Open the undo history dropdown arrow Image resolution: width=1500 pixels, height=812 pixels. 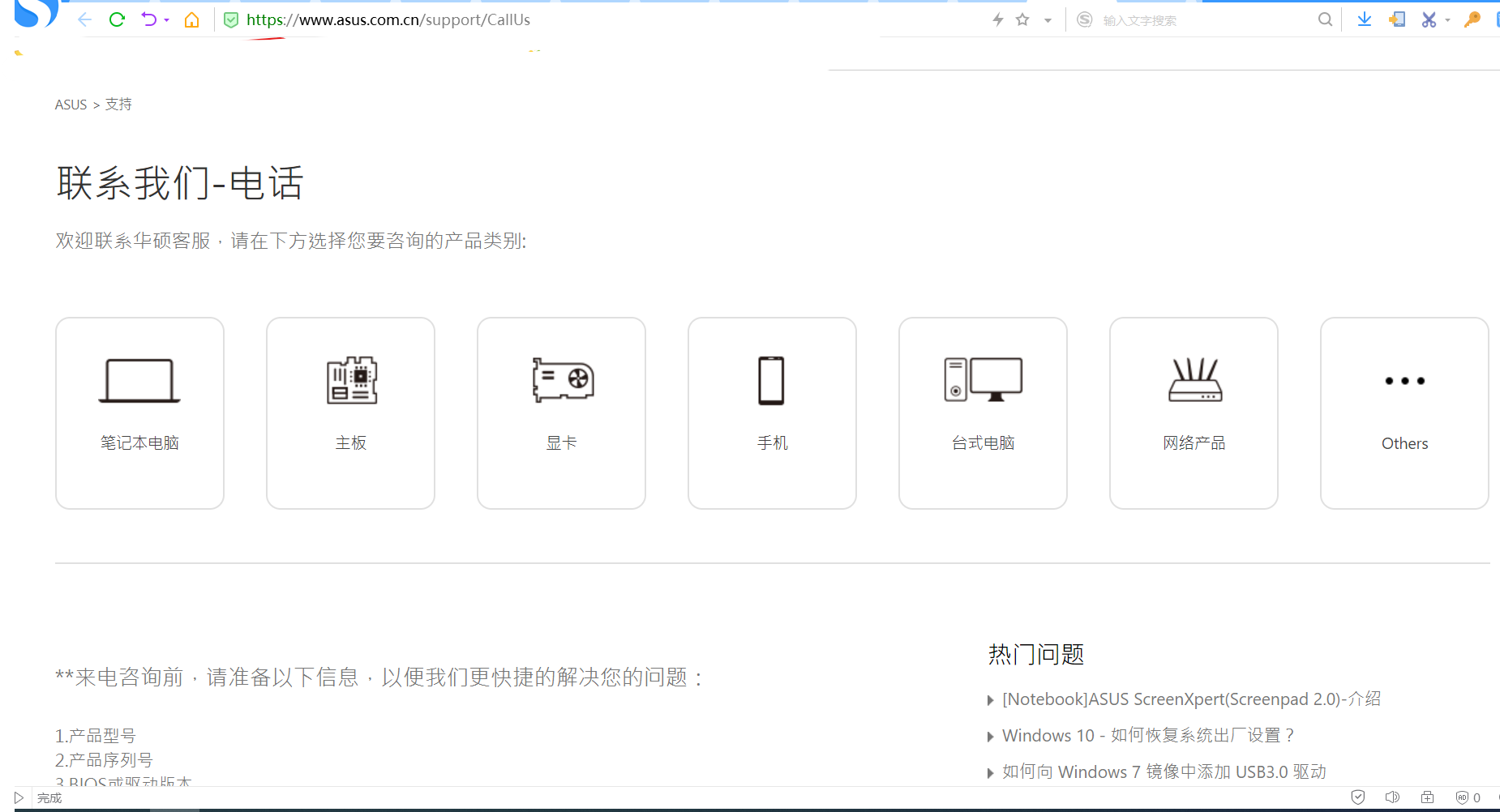[x=166, y=20]
